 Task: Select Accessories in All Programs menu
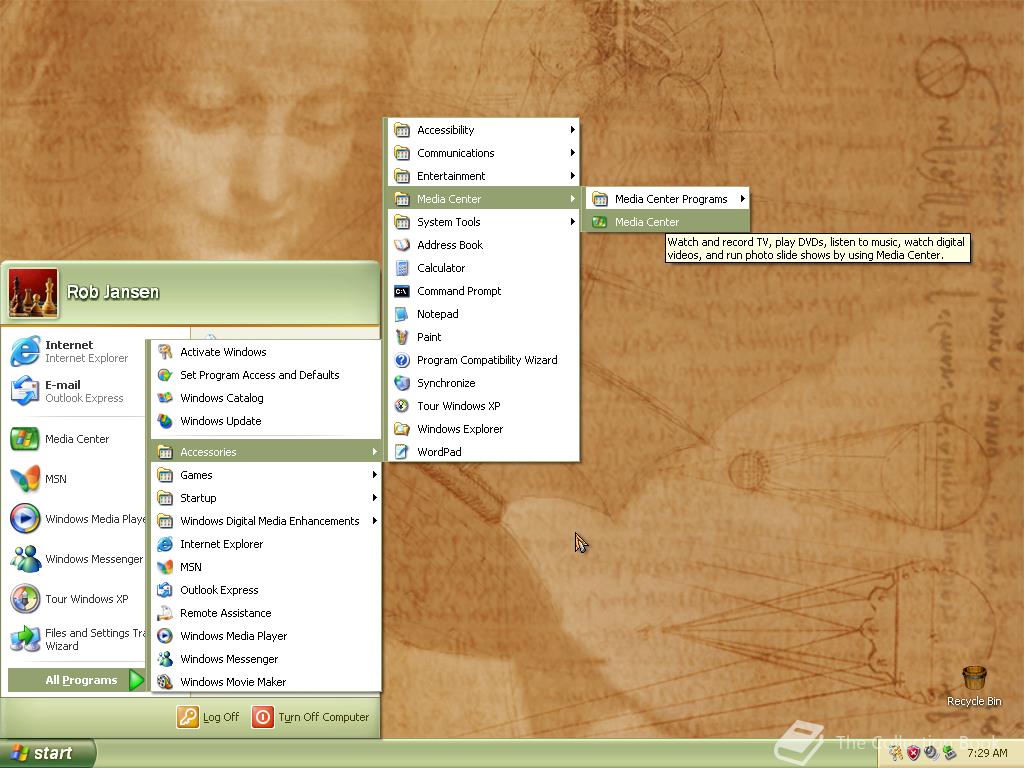(266, 452)
